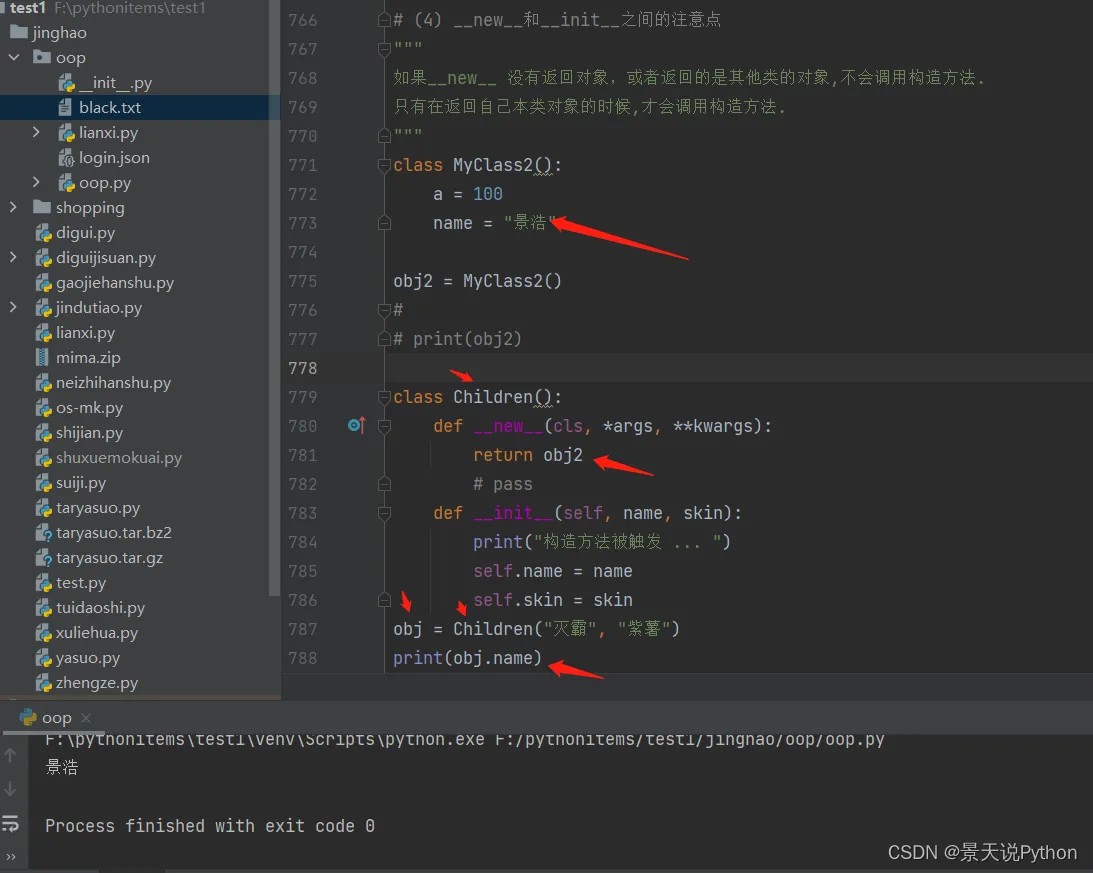This screenshot has height=873, width=1093.
Task: Expand the lianxi.py node under oop
Action: pyautogui.click(x=37, y=133)
